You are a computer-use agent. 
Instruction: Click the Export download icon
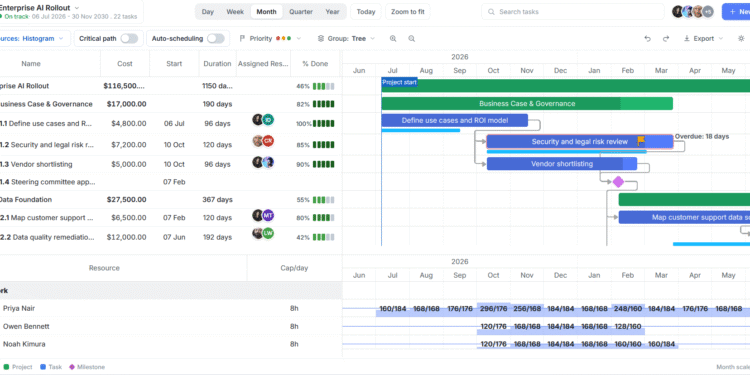coord(687,39)
